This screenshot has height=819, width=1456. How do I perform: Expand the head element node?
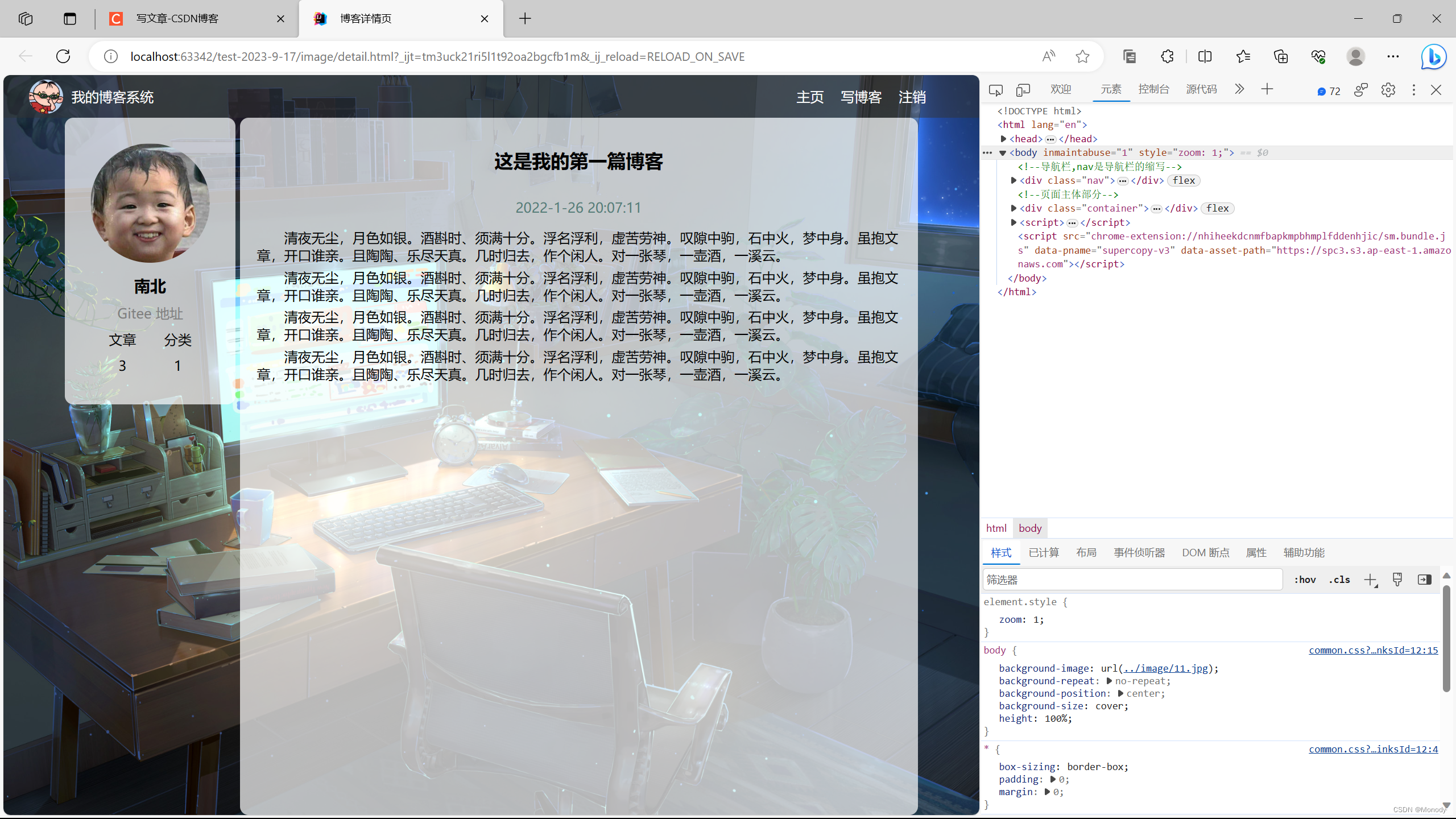[x=1004, y=139]
